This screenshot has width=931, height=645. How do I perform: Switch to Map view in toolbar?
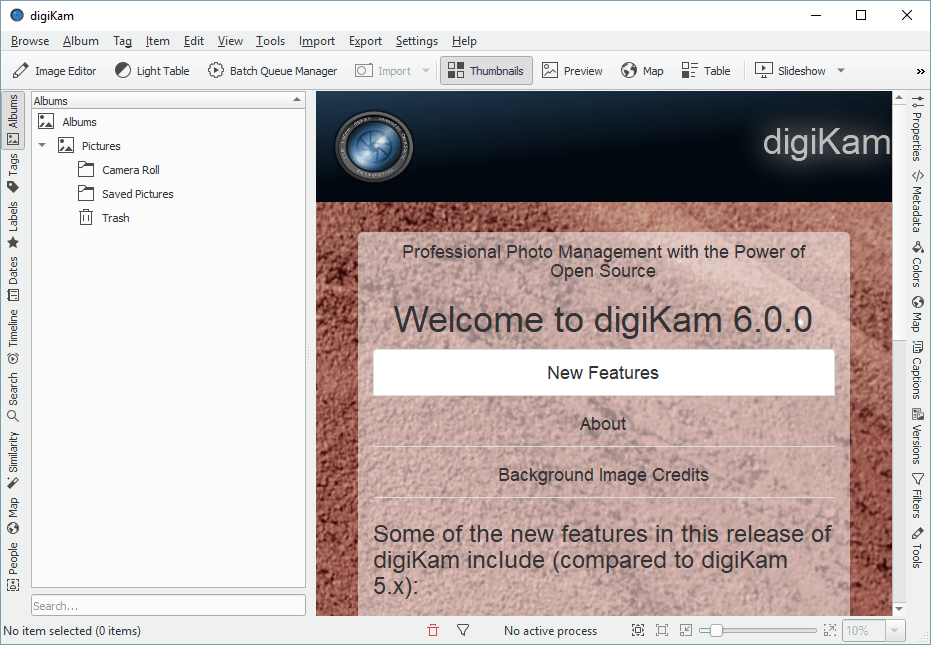pos(642,71)
